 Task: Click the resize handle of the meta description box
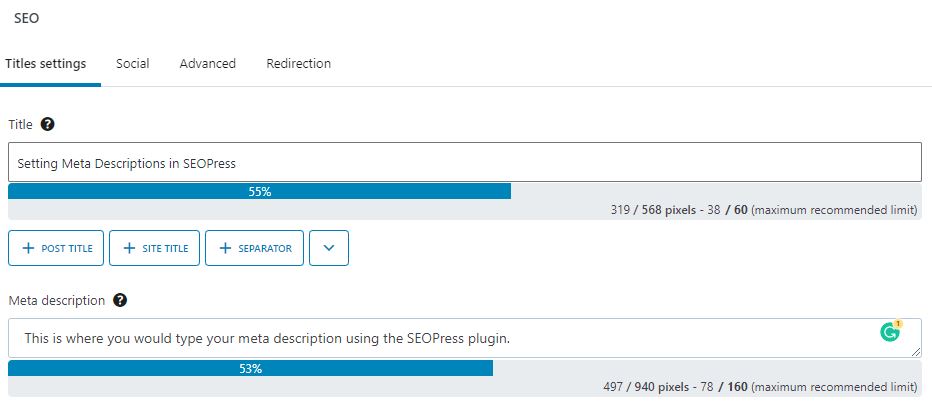tap(917, 352)
